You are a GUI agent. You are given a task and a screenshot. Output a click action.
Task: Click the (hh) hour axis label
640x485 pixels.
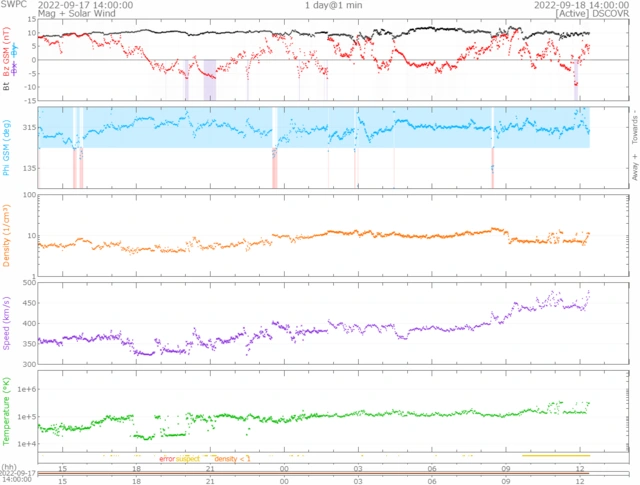coord(8,467)
